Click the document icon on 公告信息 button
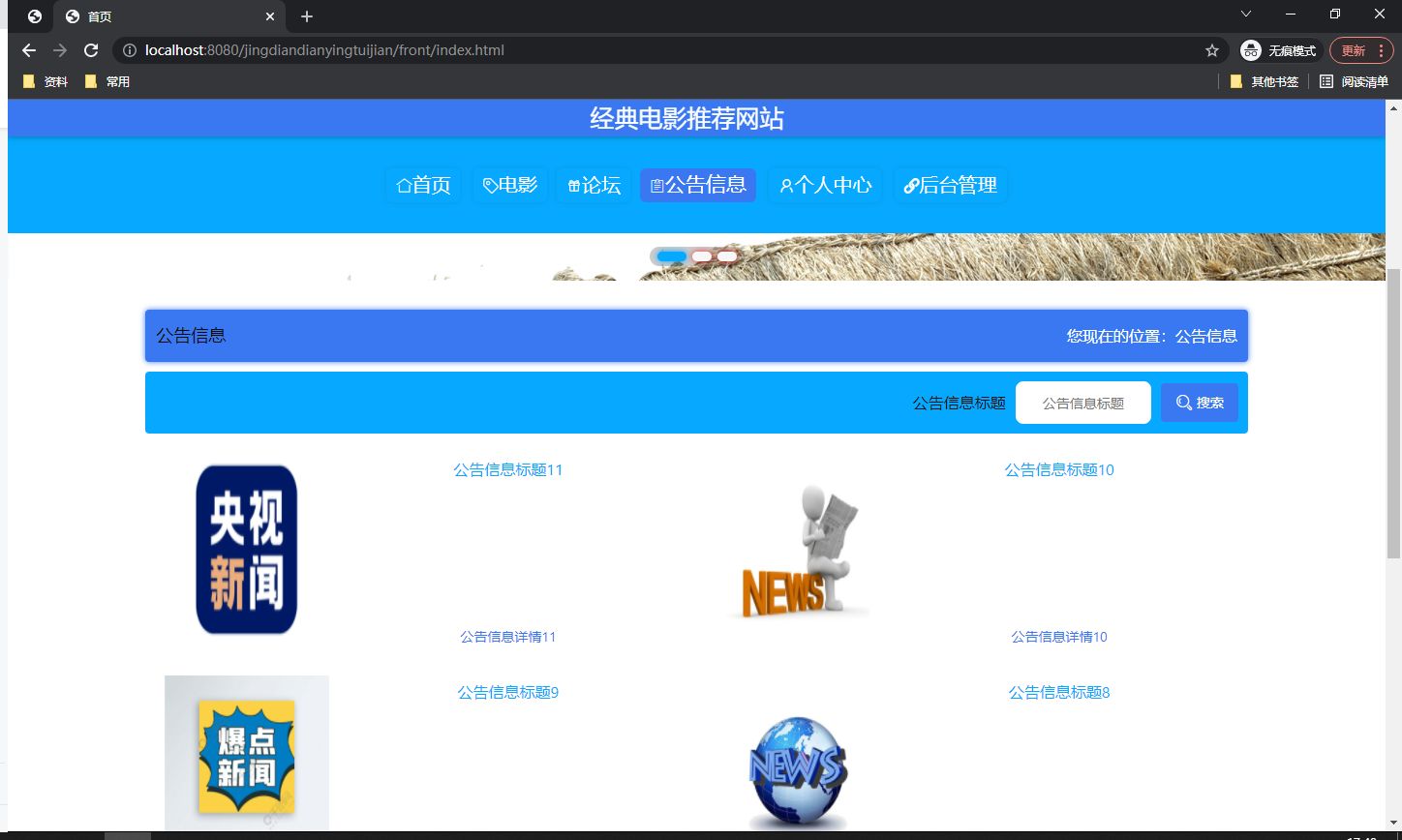 click(659, 185)
